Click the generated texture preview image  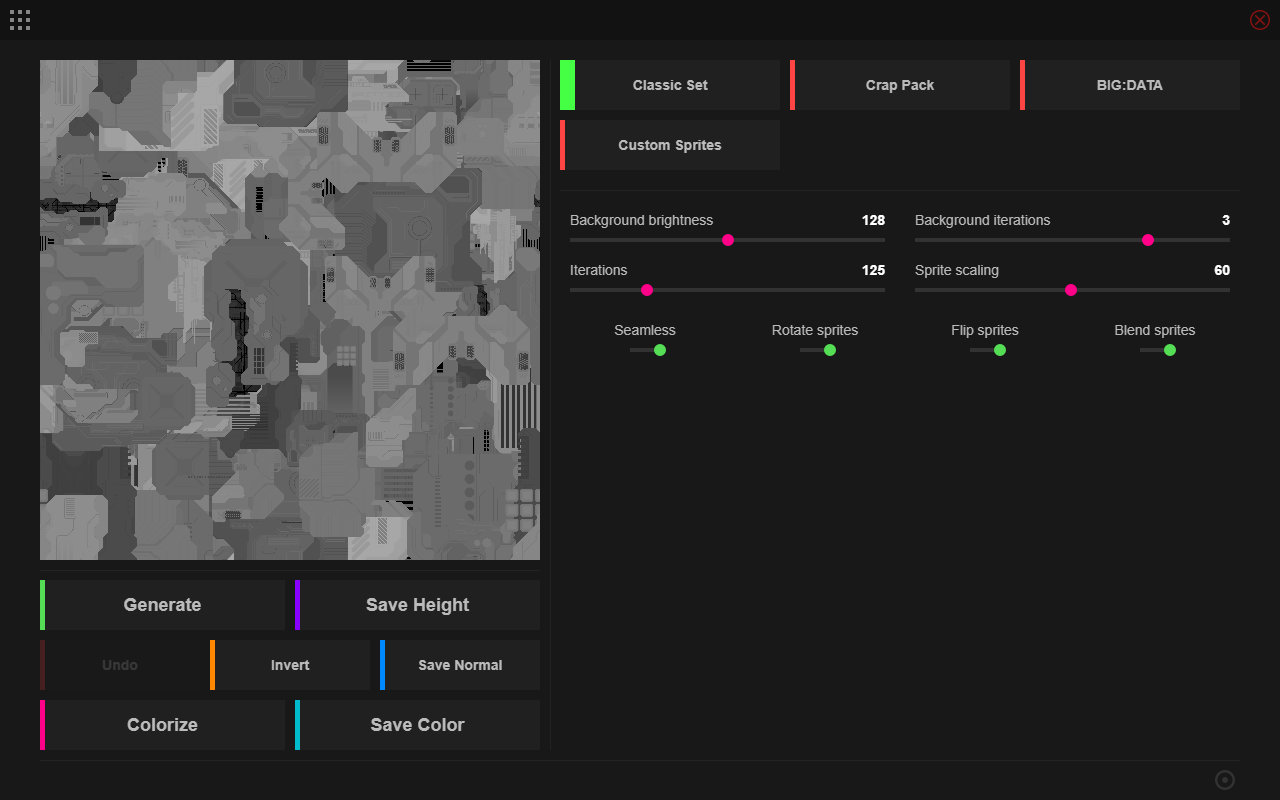click(x=290, y=310)
